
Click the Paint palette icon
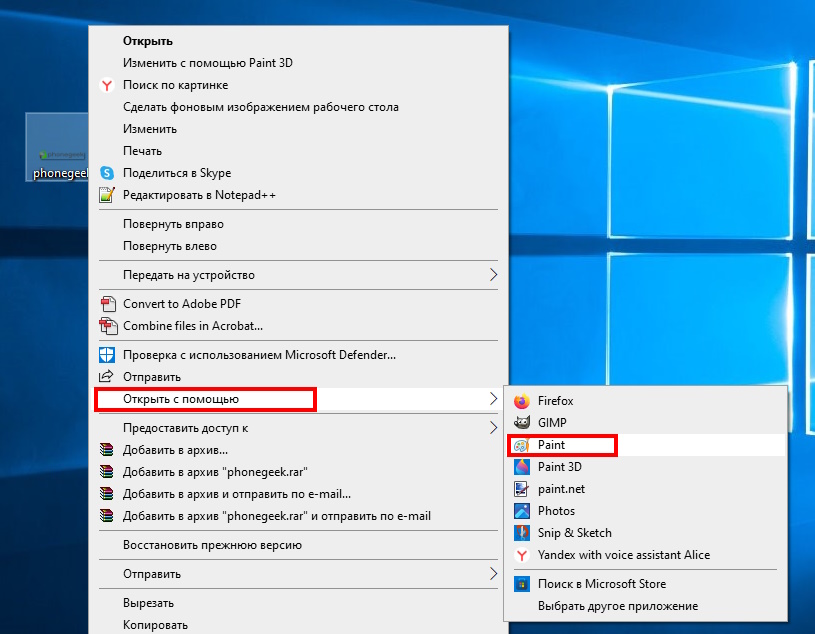(x=521, y=445)
